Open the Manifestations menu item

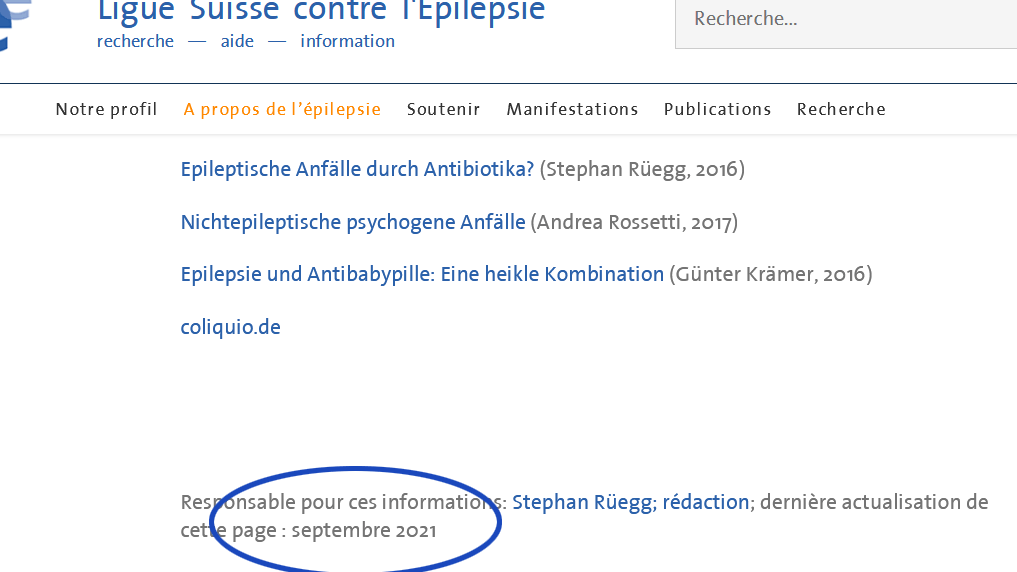572,109
